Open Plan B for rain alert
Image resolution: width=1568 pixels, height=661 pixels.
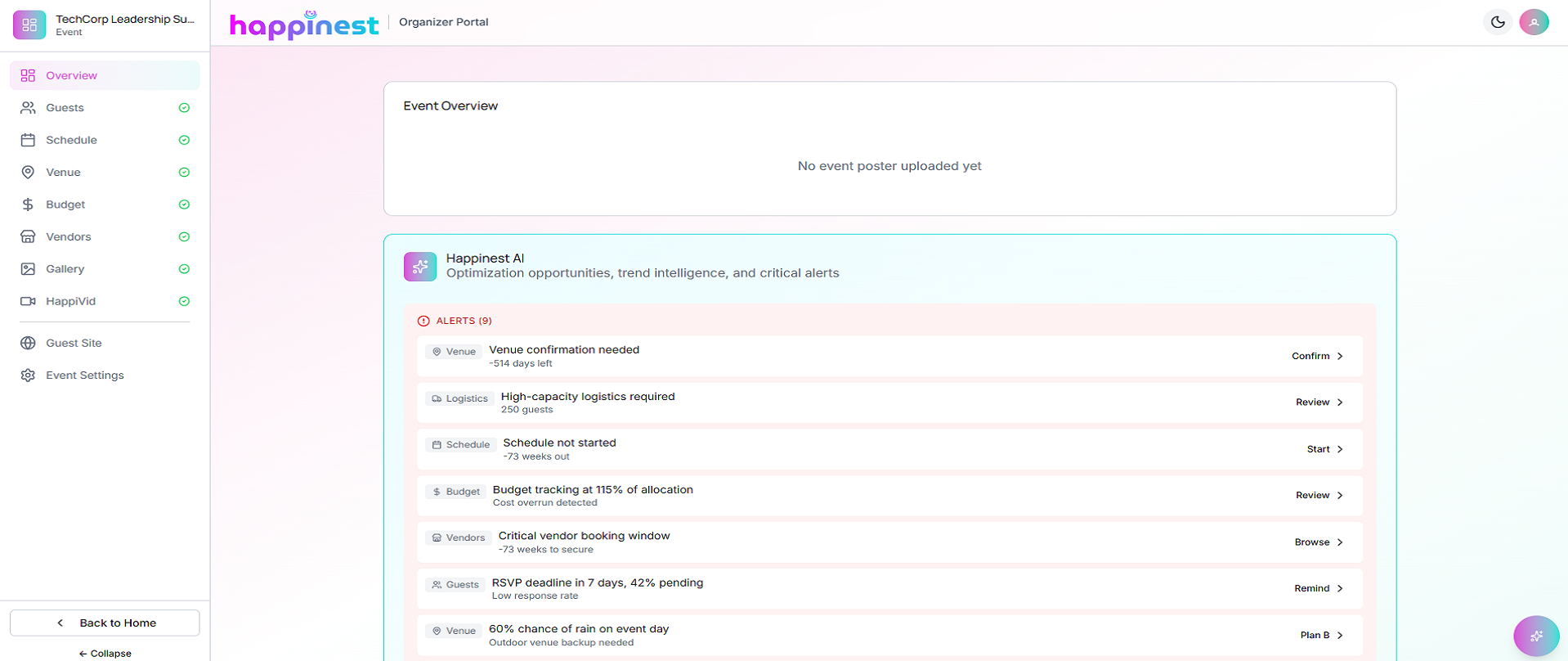pos(1321,635)
